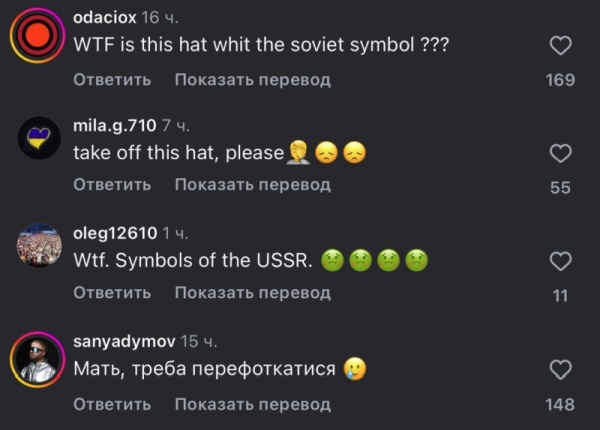View the 169 likes count on odaciox's comment
The width and height of the screenshot is (600, 430).
click(560, 80)
